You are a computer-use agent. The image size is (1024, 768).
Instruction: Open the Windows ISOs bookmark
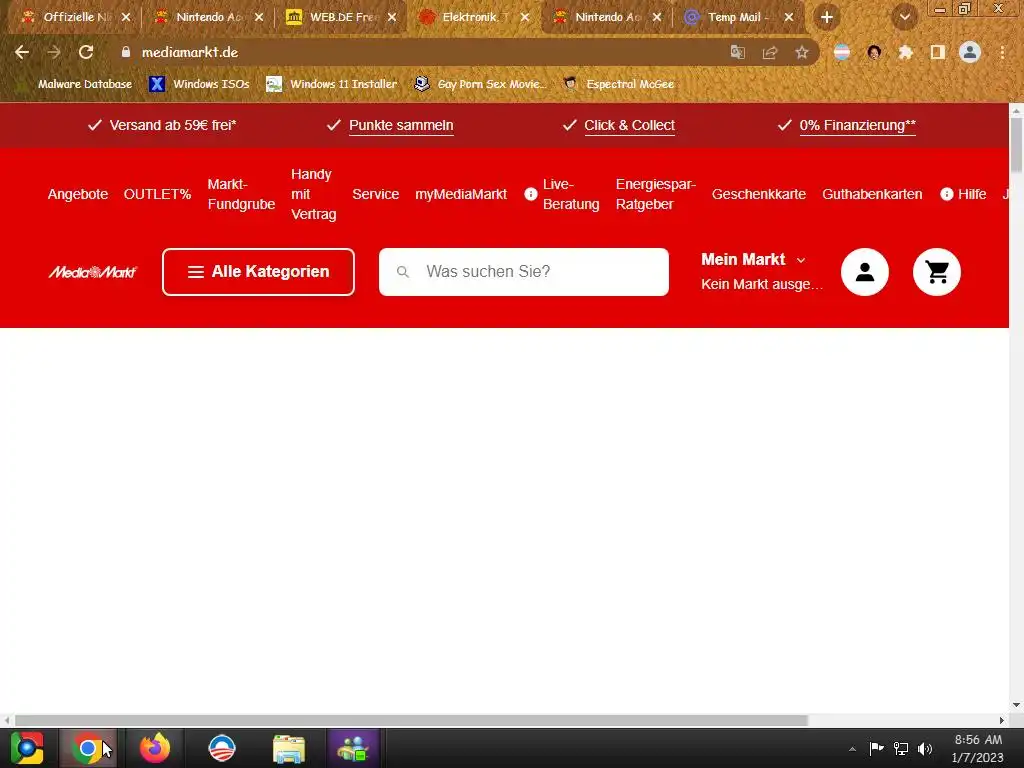click(200, 84)
